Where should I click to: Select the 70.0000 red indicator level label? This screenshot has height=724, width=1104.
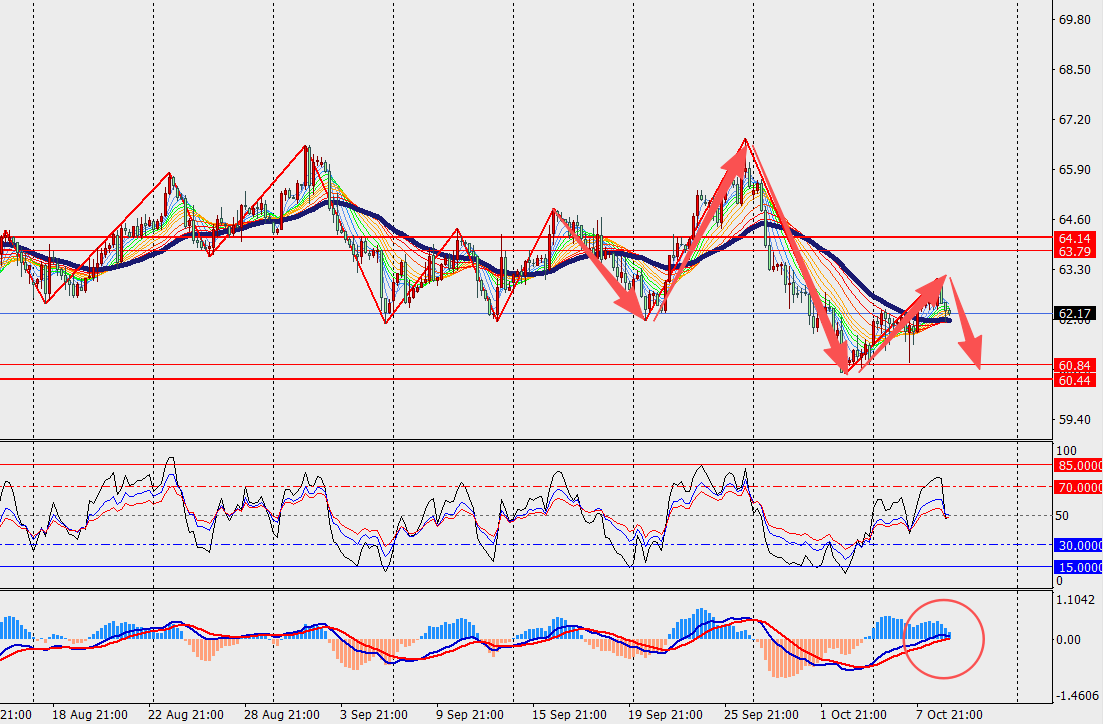1078,487
